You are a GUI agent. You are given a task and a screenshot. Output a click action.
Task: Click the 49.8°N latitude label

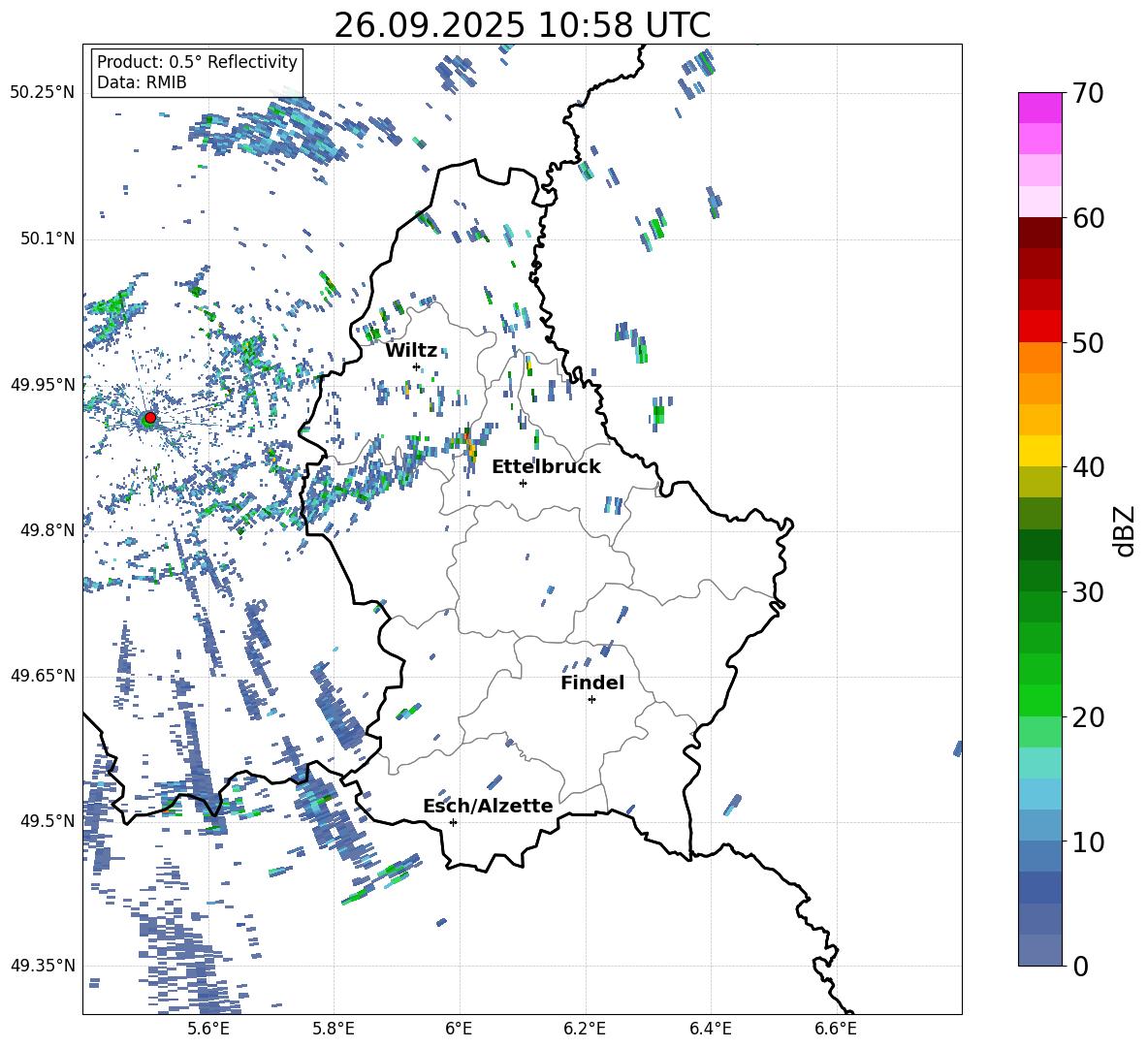point(48,530)
